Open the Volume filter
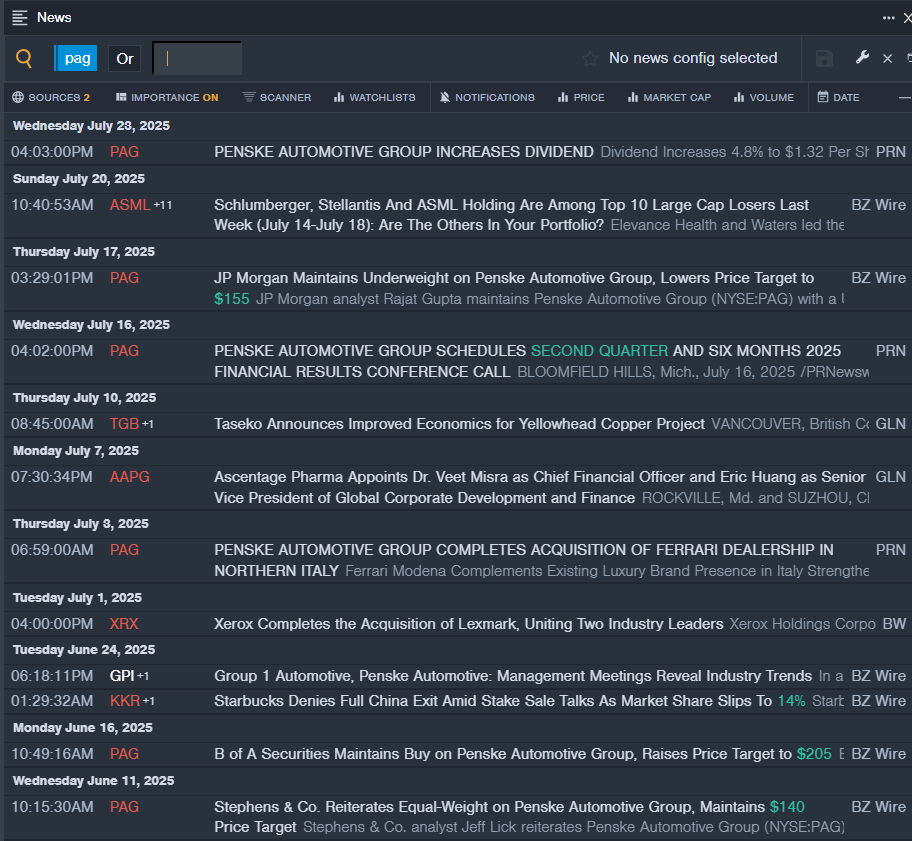Image resolution: width=912 pixels, height=841 pixels. click(x=764, y=97)
